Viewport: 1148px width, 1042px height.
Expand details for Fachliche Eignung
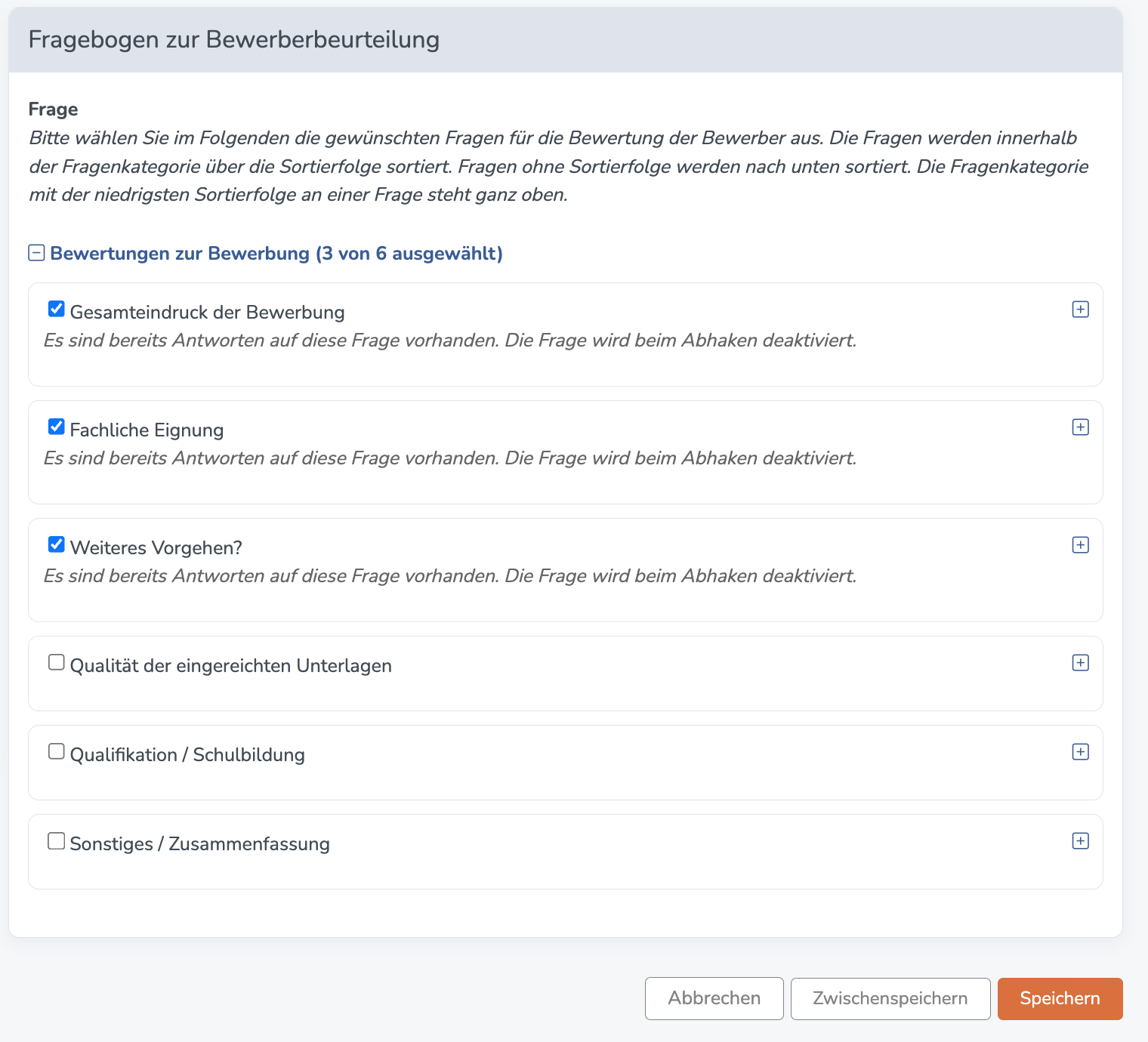click(x=1081, y=427)
